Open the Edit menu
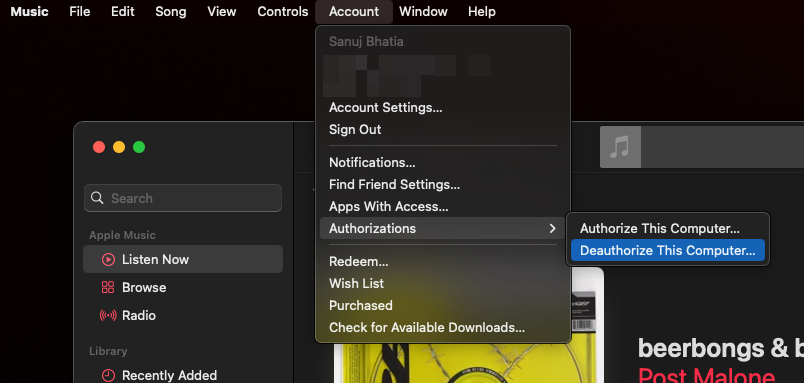This screenshot has height=383, width=804. coord(123,11)
